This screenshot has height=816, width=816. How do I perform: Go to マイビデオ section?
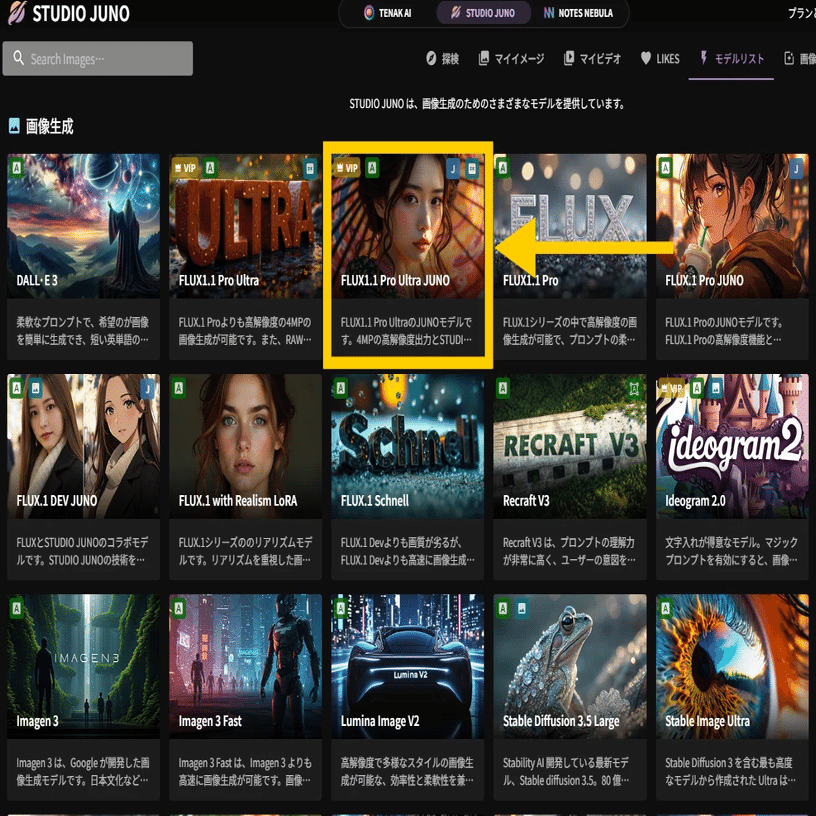coord(593,58)
